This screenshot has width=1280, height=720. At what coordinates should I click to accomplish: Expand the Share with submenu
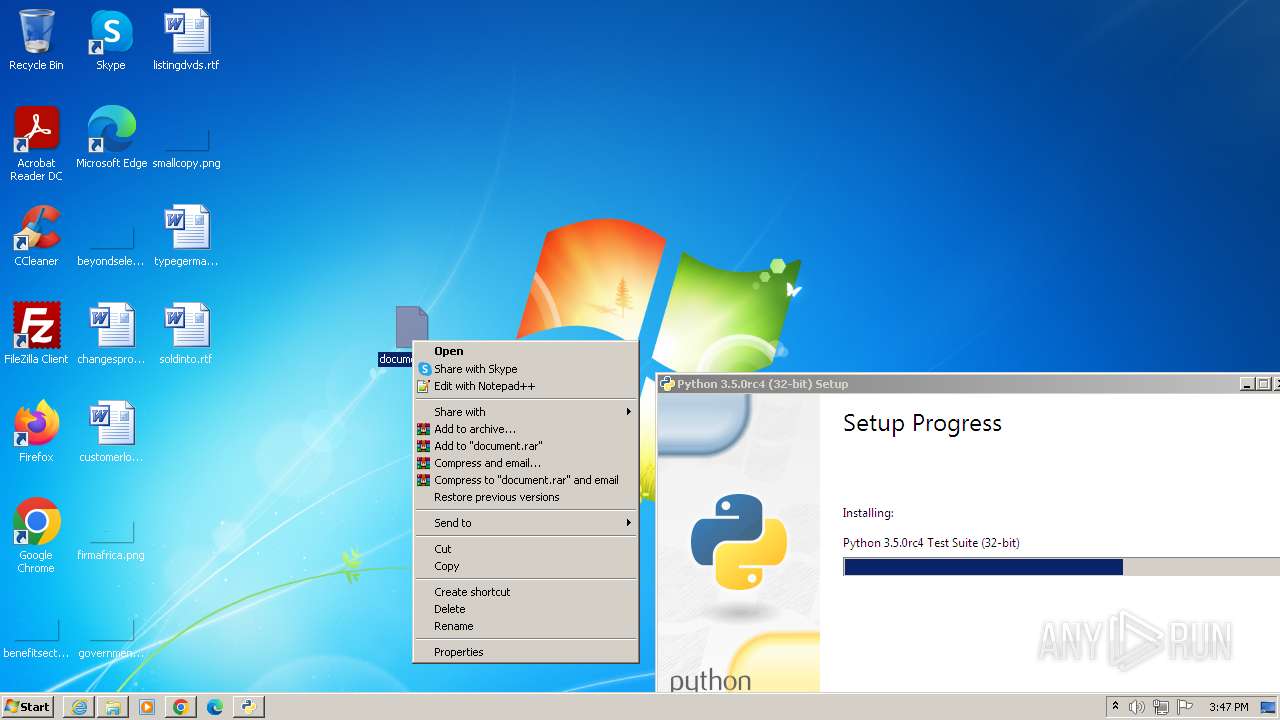pyautogui.click(x=526, y=412)
